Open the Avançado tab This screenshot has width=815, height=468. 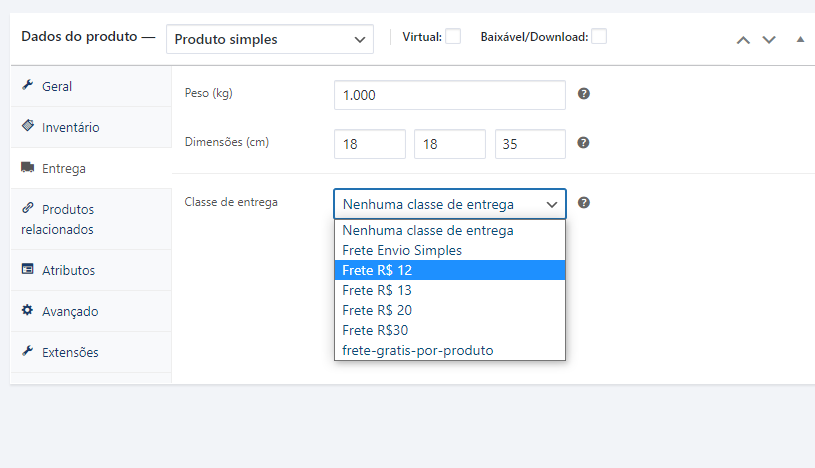tap(91, 311)
